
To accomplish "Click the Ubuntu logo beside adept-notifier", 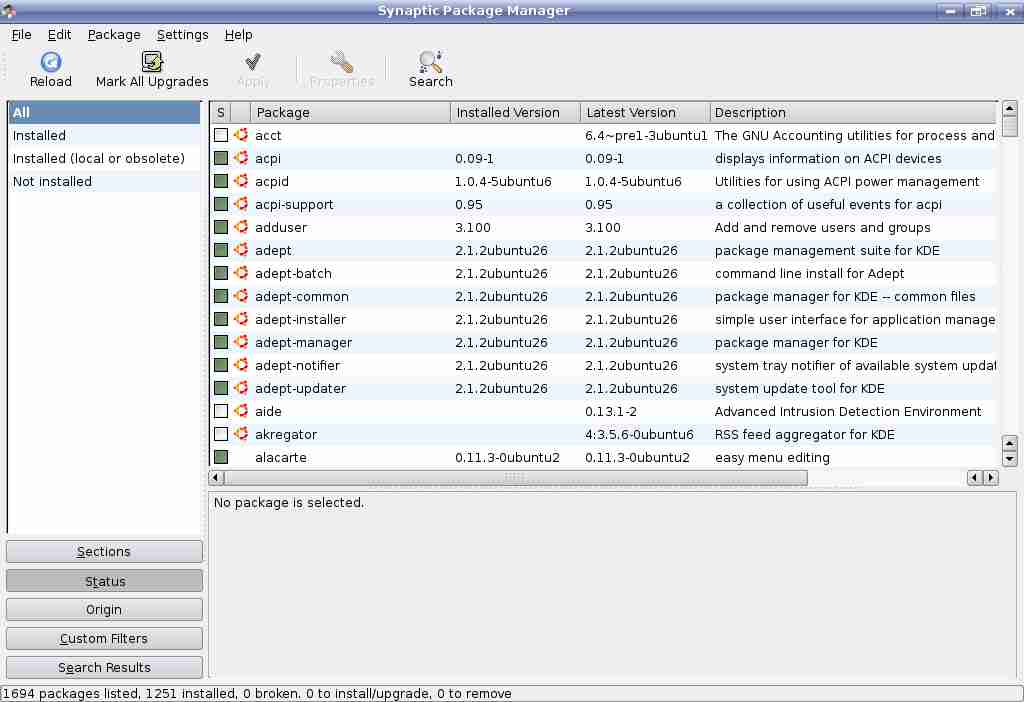I will 241,365.
